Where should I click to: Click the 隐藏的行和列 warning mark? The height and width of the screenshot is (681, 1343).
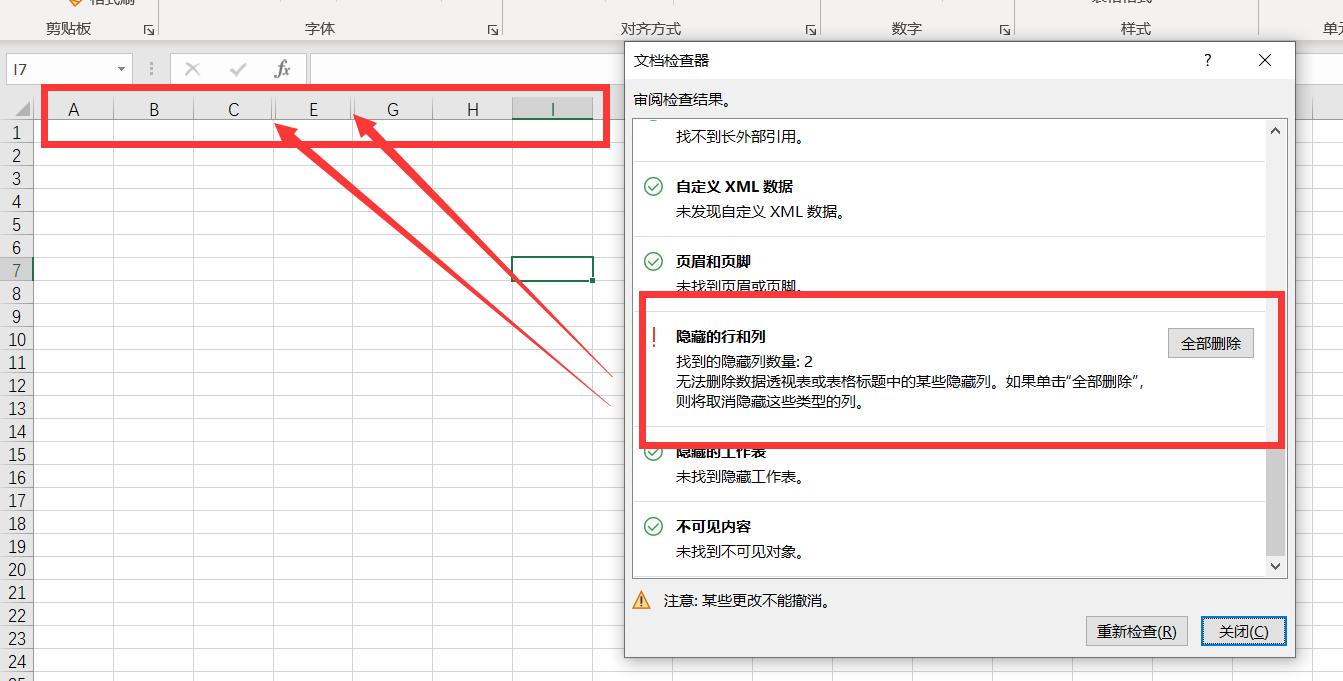653,335
